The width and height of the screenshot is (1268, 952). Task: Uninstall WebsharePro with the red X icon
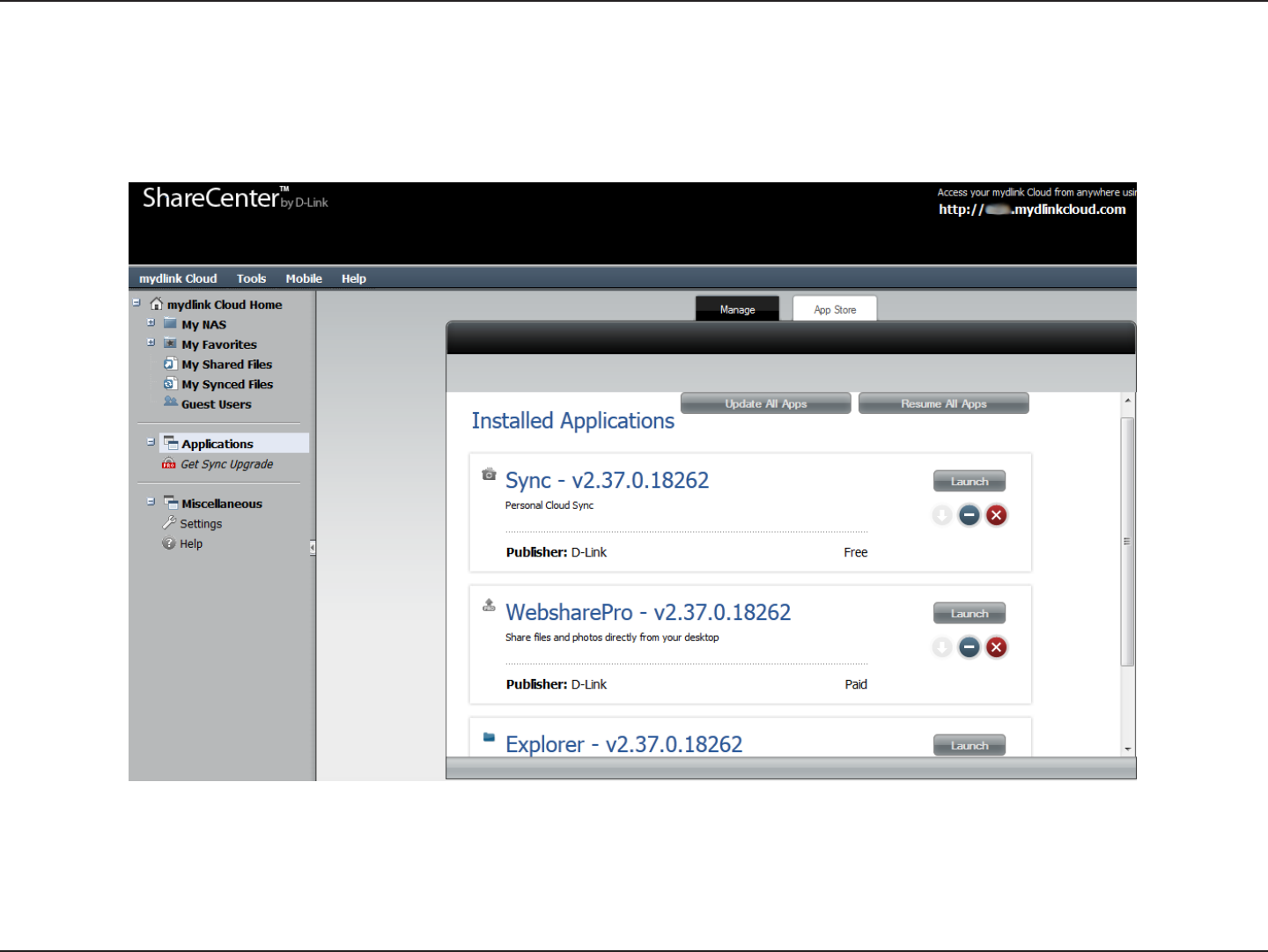997,647
